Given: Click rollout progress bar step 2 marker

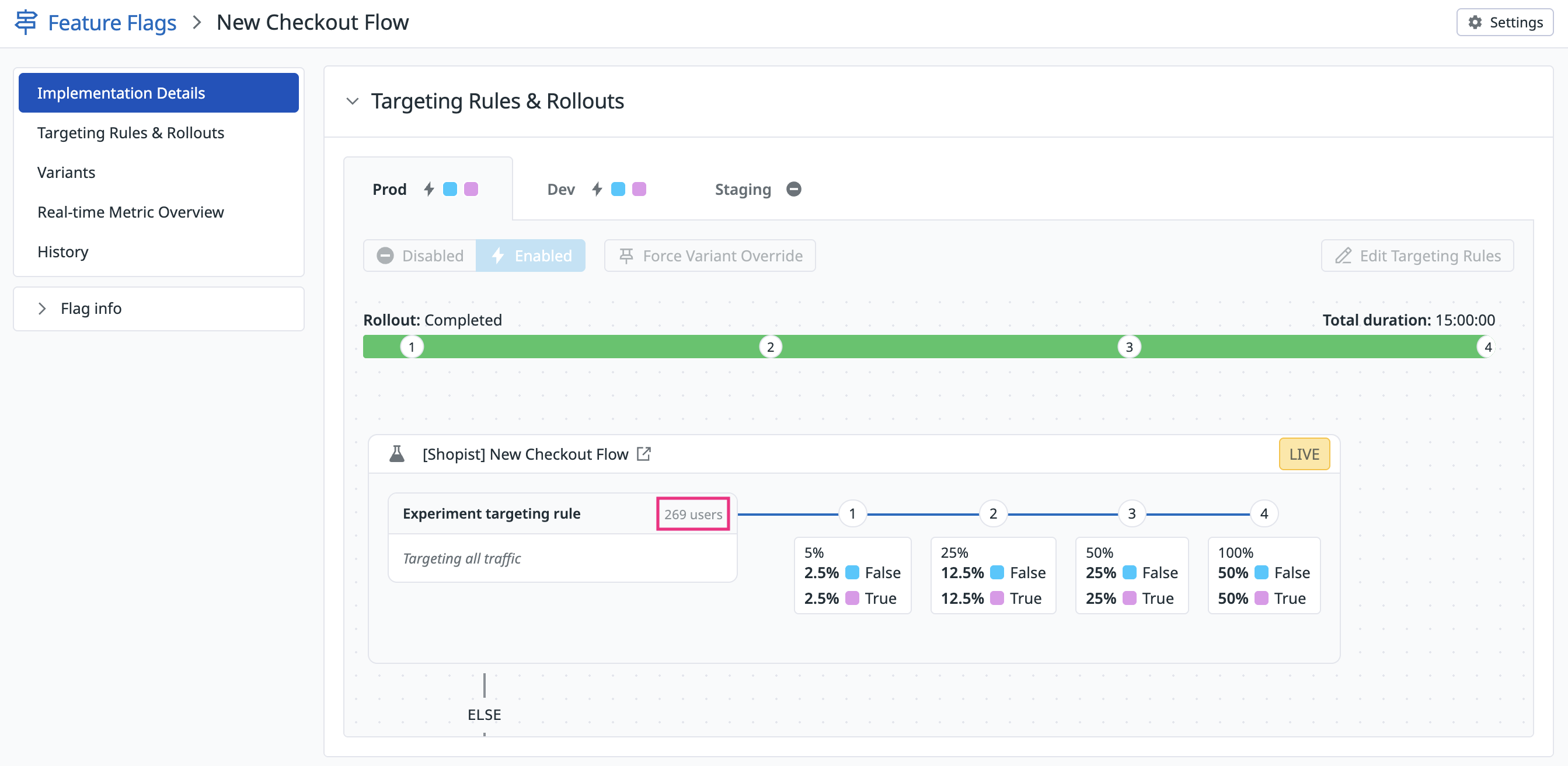Looking at the screenshot, I should point(770,347).
